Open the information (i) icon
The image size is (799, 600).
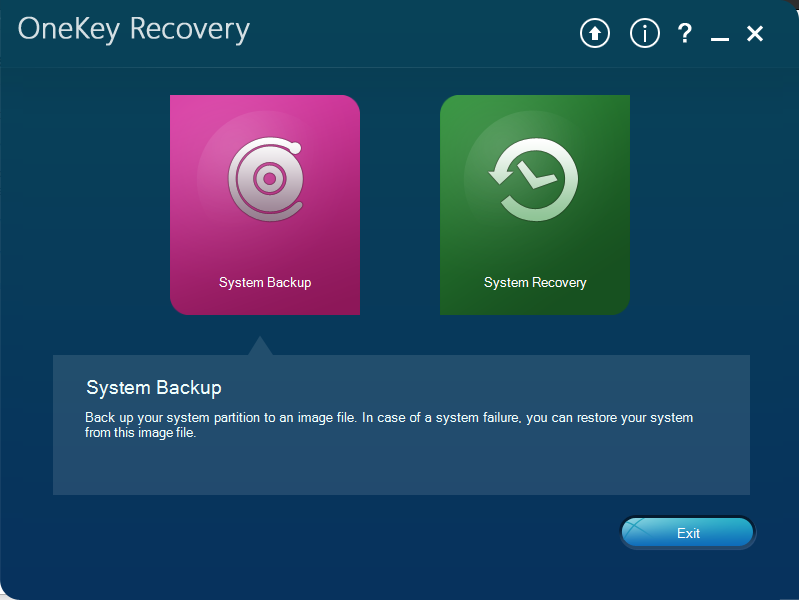(645, 34)
